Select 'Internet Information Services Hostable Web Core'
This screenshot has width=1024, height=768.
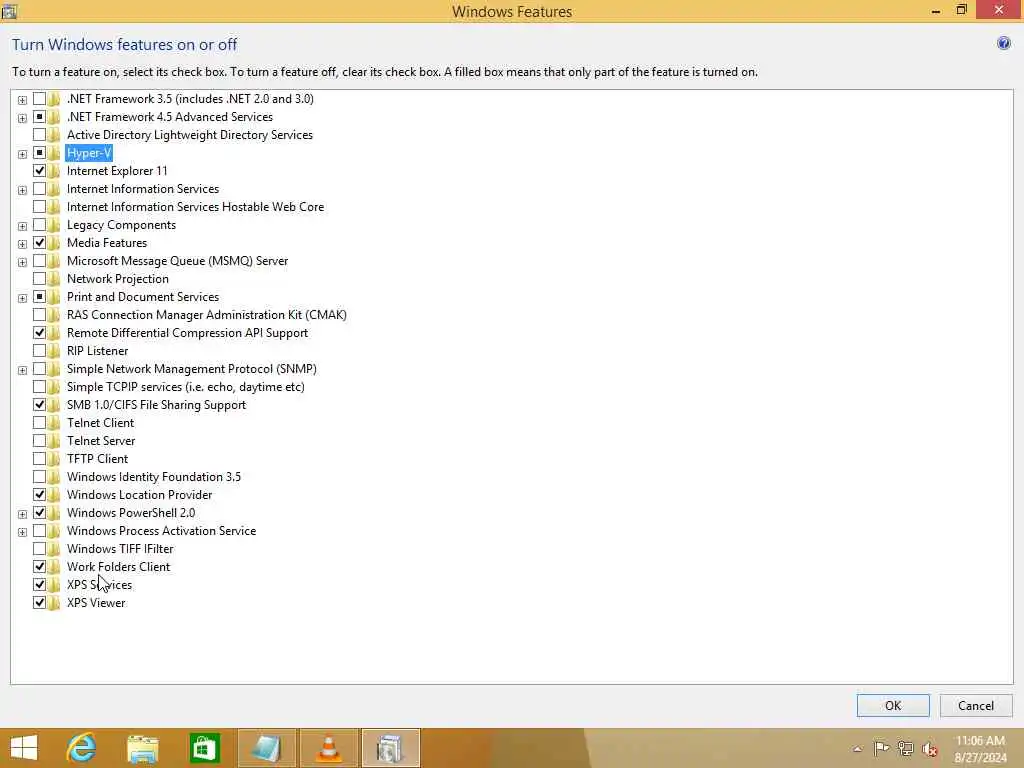[x=195, y=207]
